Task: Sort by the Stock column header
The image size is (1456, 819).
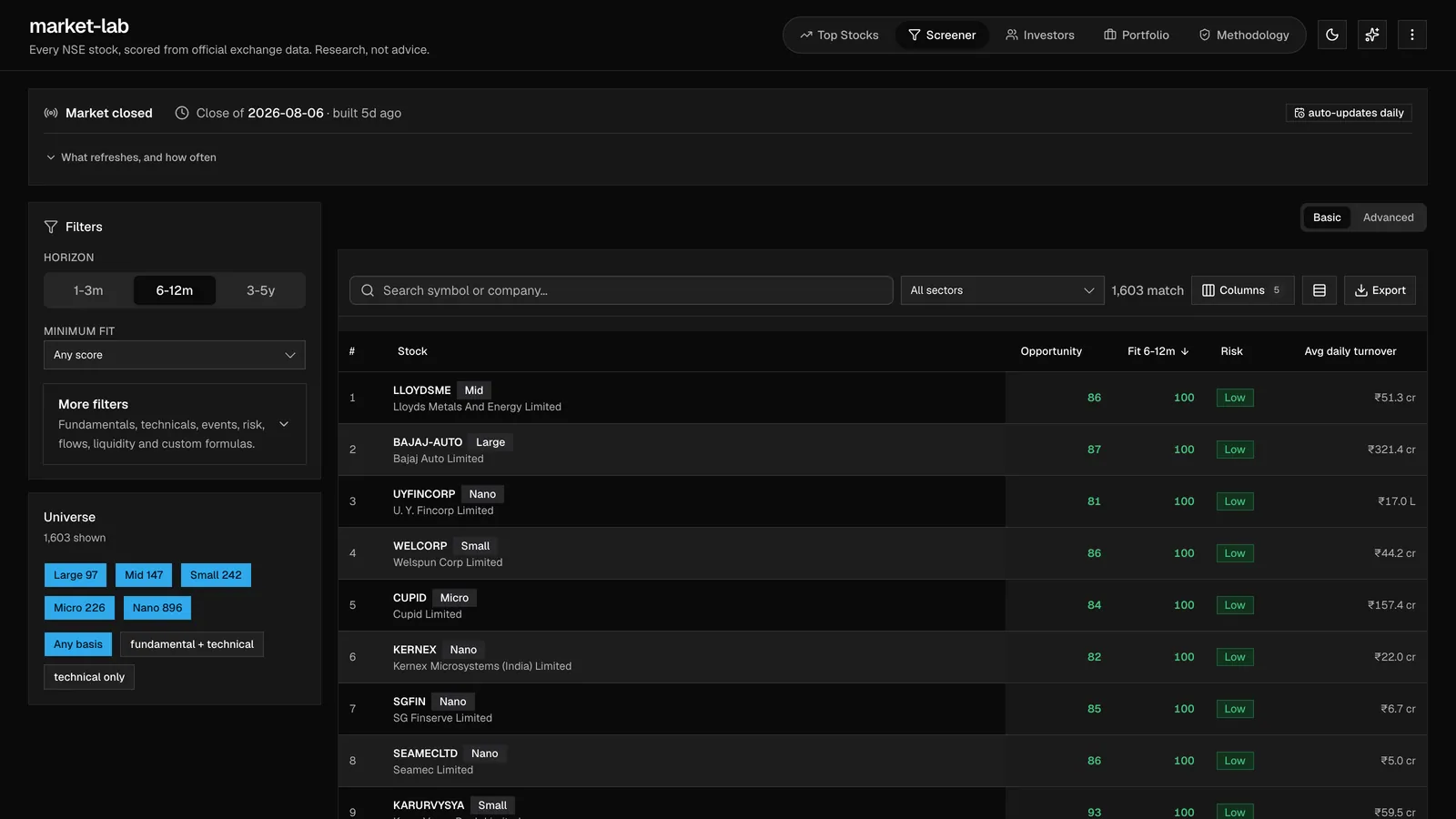Action: tap(412, 351)
